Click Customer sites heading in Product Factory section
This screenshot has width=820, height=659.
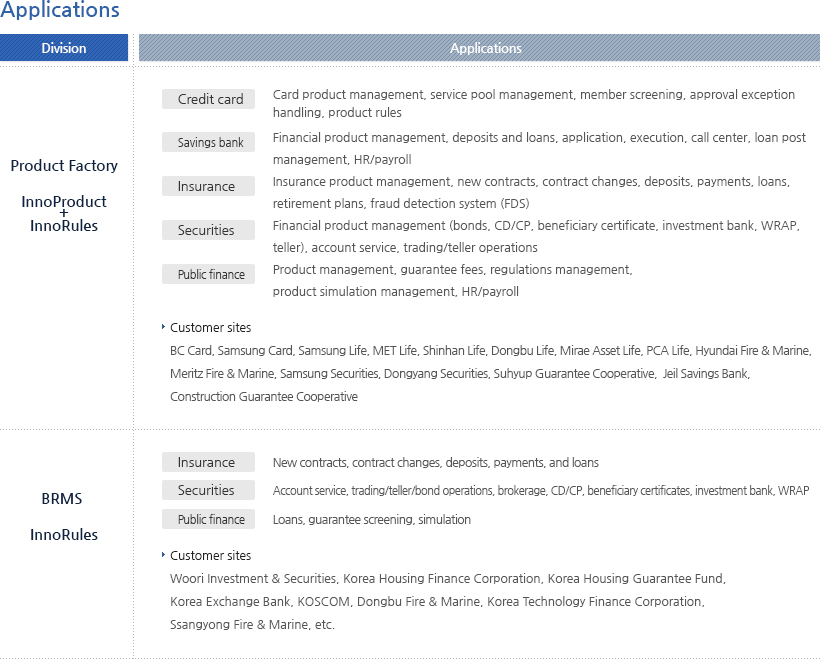pos(211,327)
